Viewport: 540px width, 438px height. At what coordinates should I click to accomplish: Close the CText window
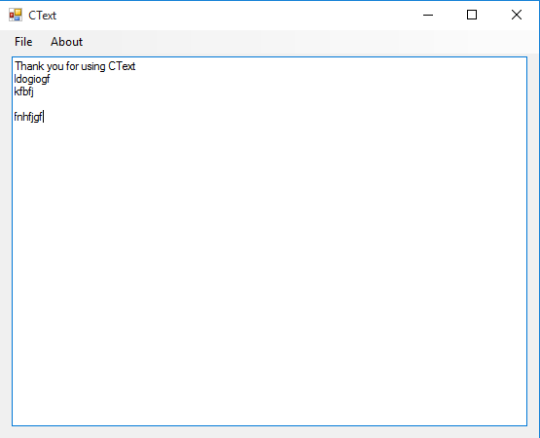coord(516,15)
